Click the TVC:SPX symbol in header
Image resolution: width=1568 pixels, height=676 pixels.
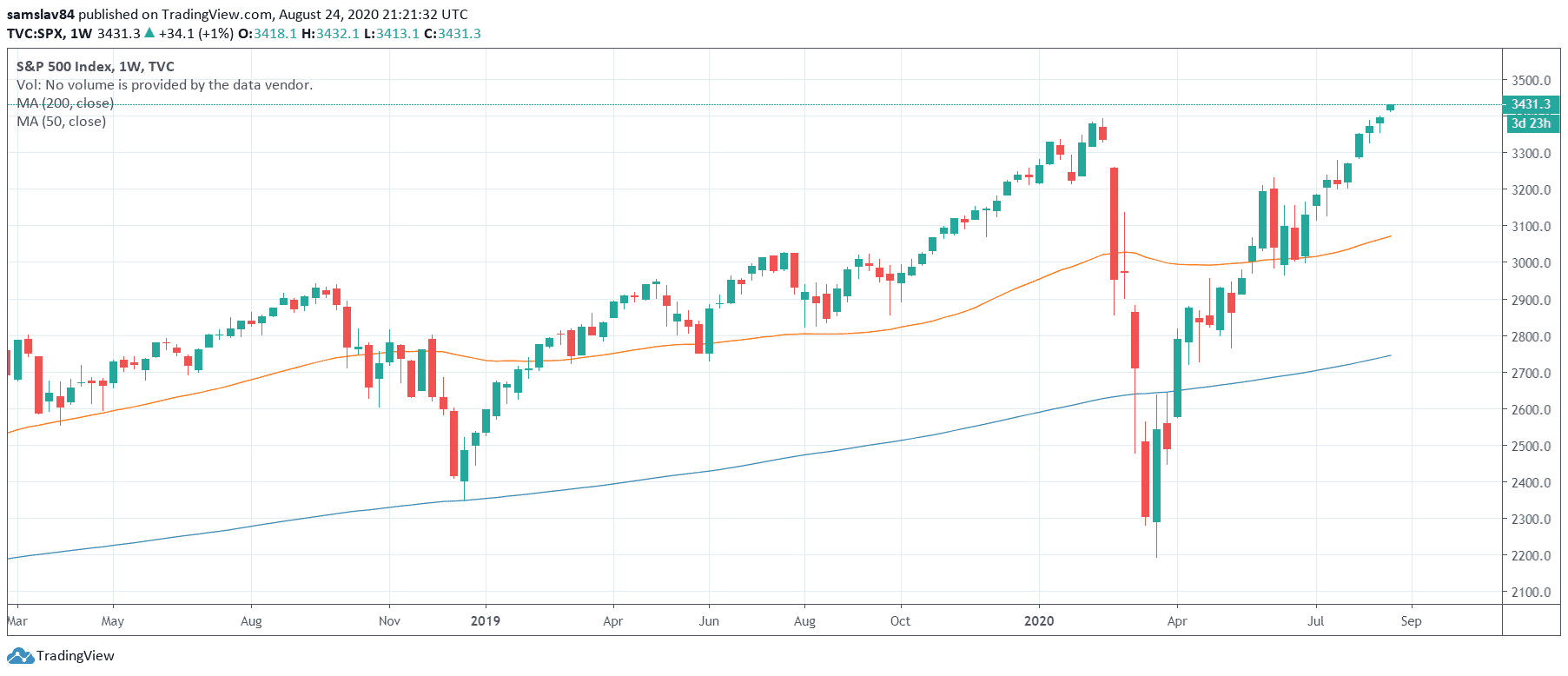pos(35,33)
